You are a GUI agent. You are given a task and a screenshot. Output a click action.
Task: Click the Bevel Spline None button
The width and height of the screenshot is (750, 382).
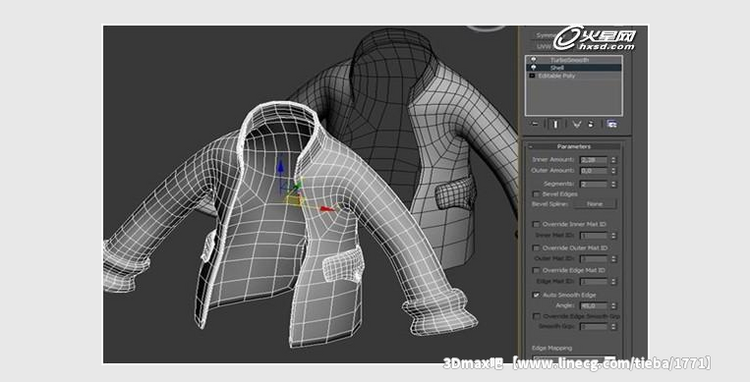[595, 204]
